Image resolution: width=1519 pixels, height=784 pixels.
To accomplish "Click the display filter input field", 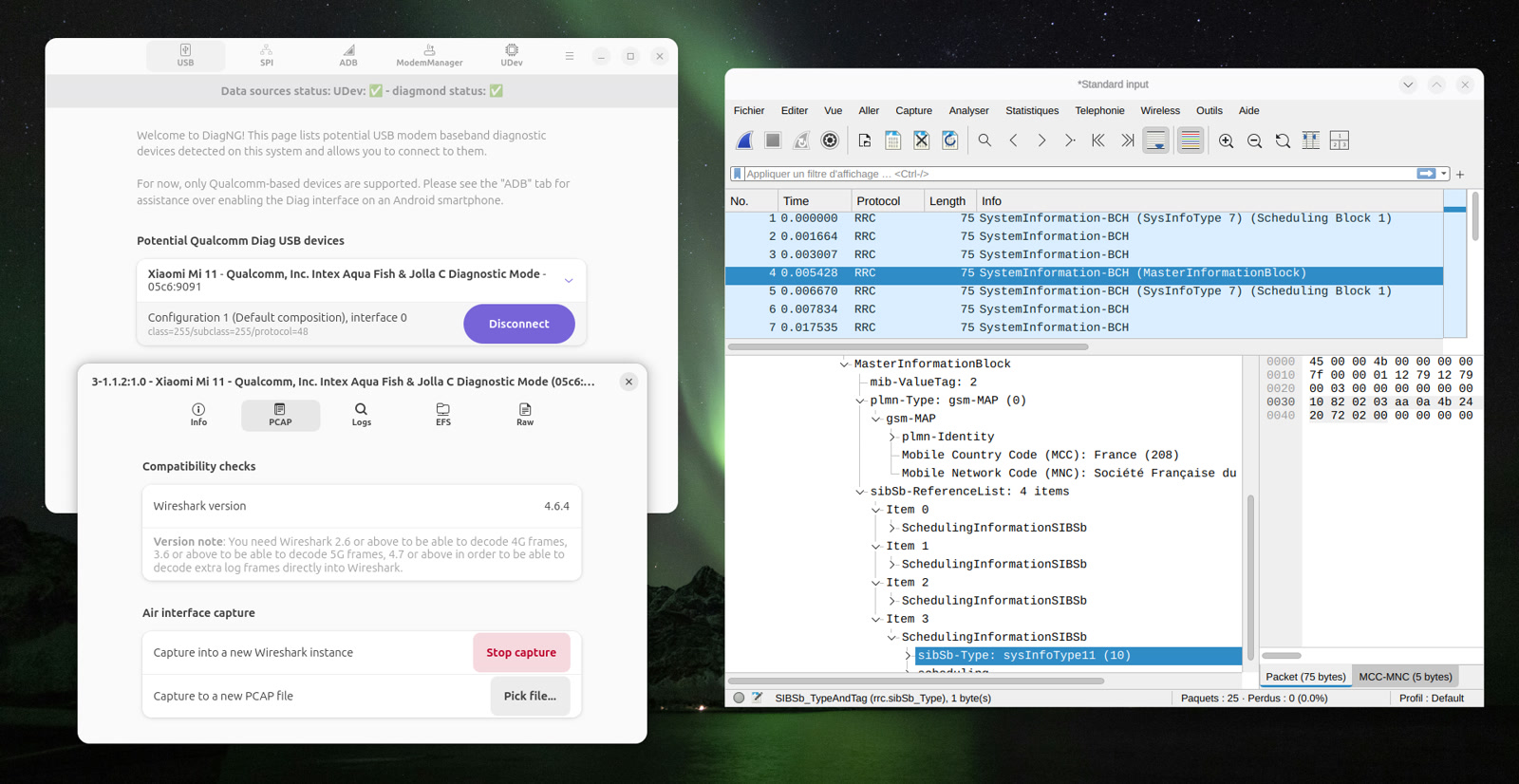I will (1078, 174).
